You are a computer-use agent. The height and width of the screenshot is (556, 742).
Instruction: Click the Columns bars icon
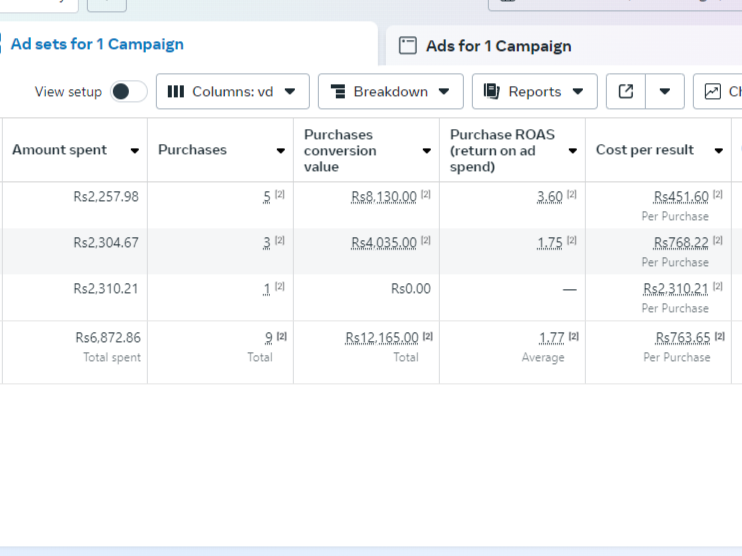tap(176, 91)
